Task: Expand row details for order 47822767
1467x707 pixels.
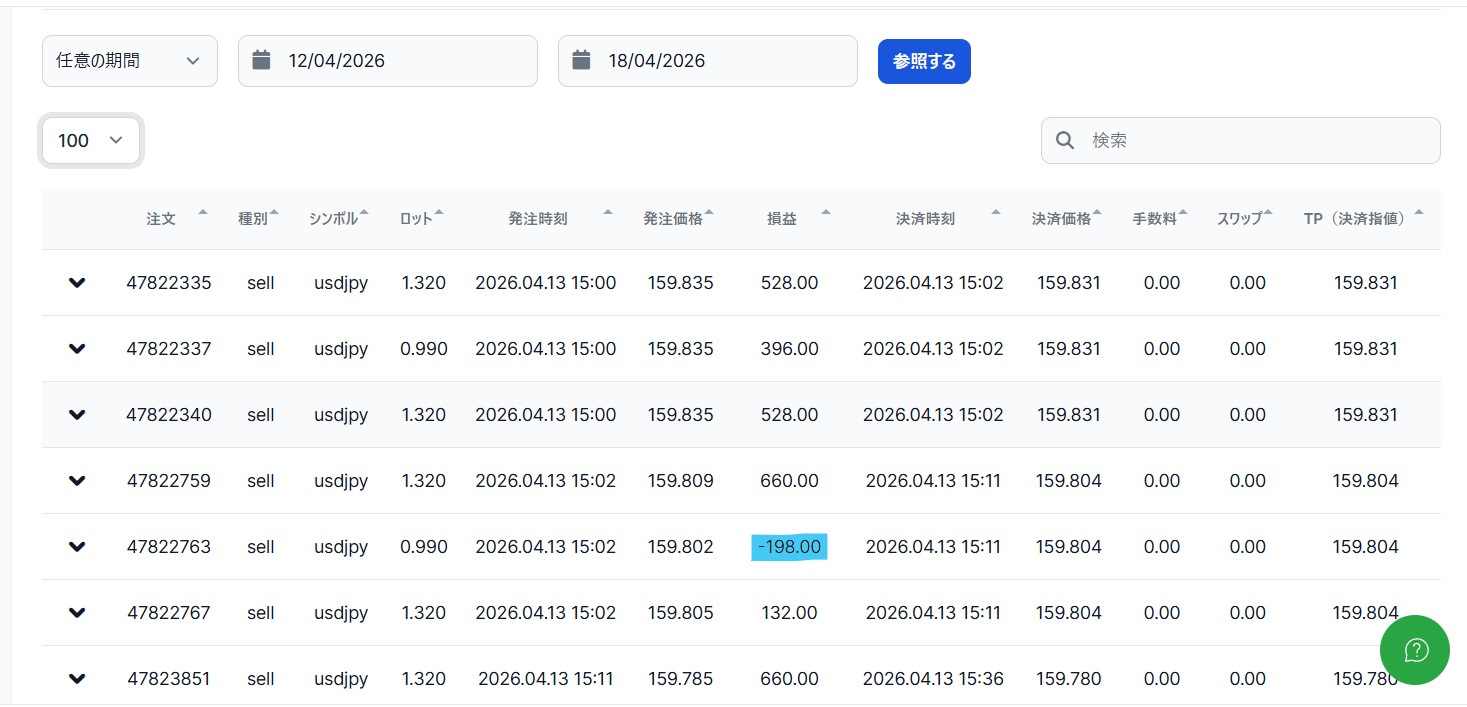Action: [x=77, y=613]
